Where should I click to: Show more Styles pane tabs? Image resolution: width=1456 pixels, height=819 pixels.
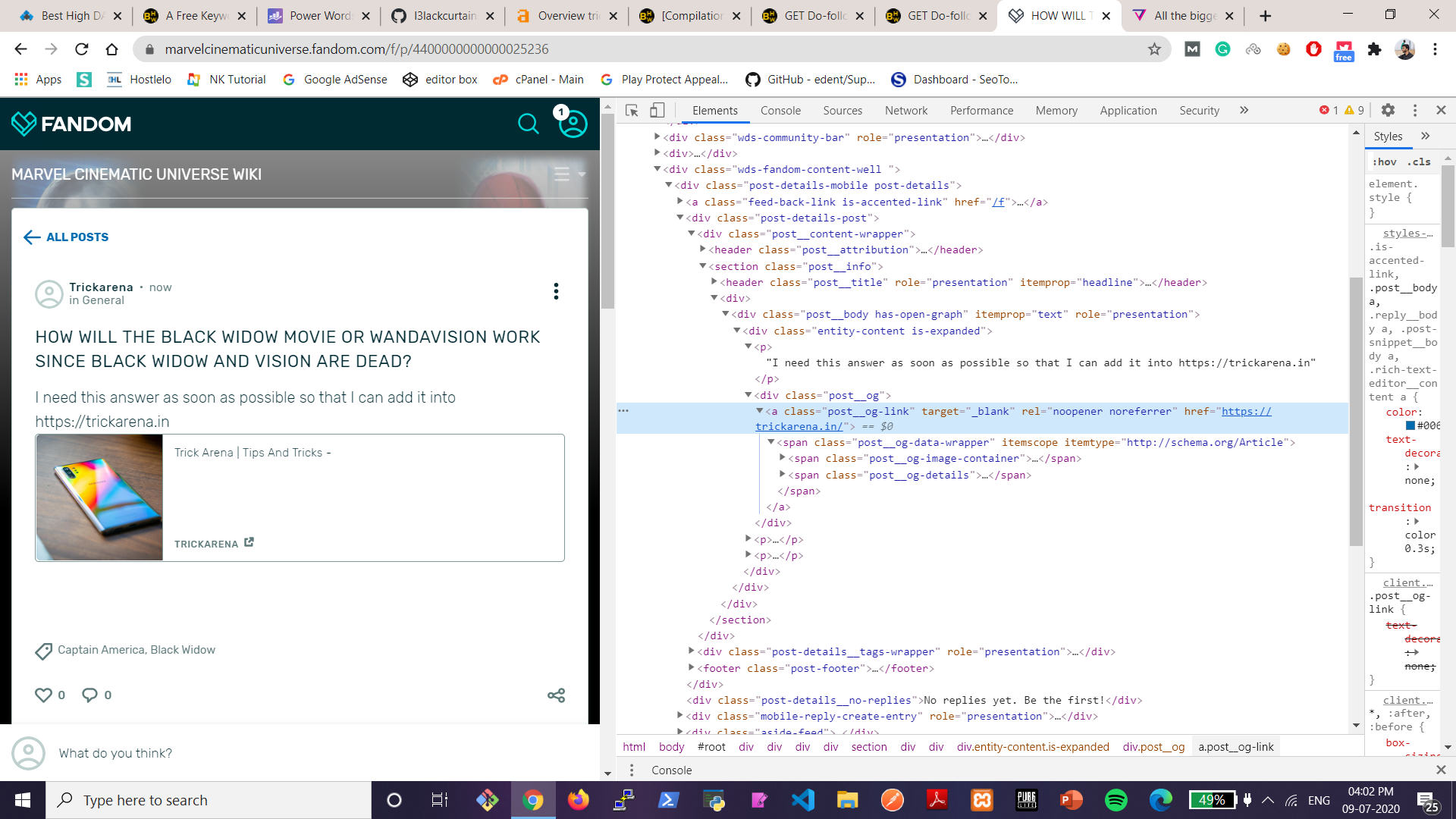(1426, 136)
